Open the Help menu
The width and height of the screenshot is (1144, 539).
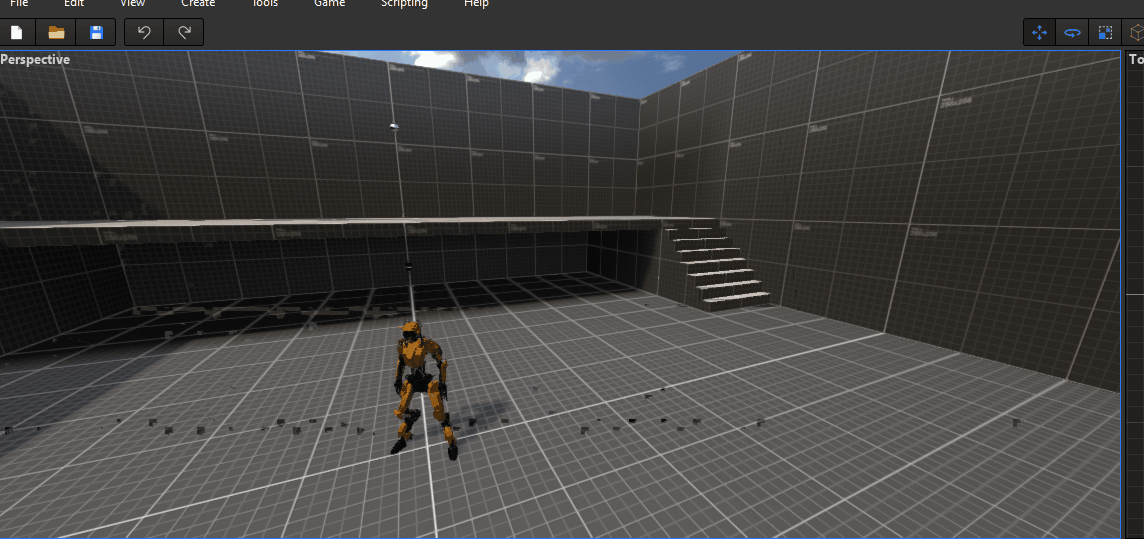[477, 4]
